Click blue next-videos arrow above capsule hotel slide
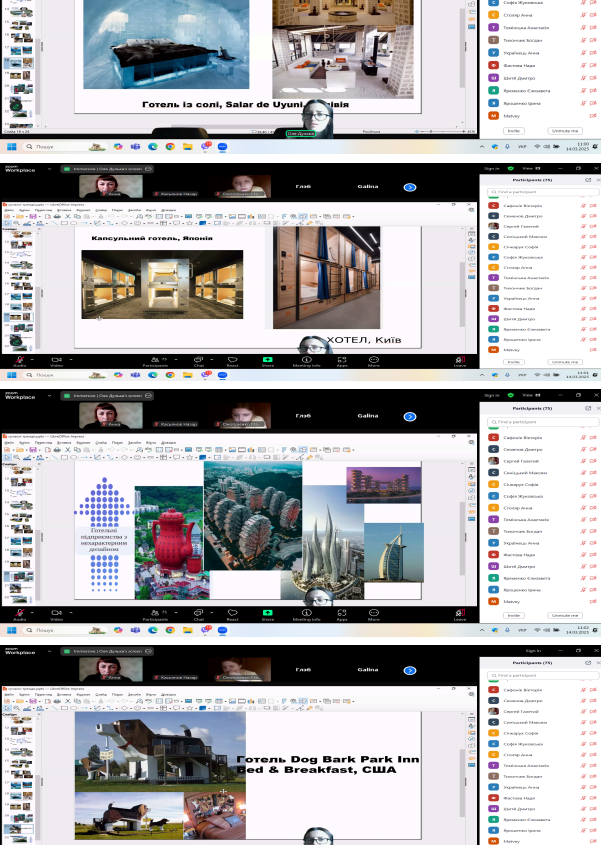This screenshot has width=601, height=845. tap(409, 187)
